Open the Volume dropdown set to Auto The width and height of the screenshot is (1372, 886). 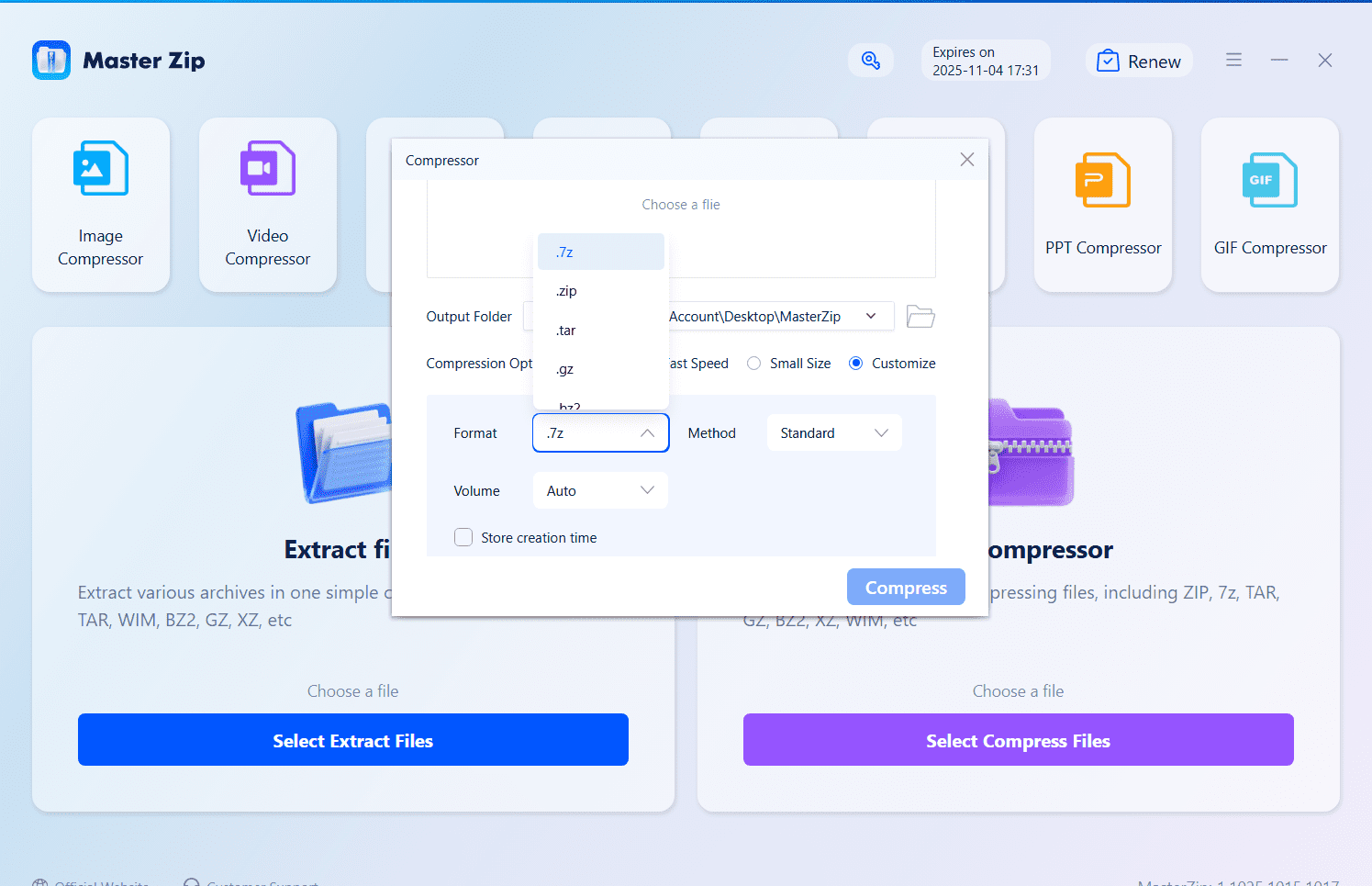coord(600,491)
